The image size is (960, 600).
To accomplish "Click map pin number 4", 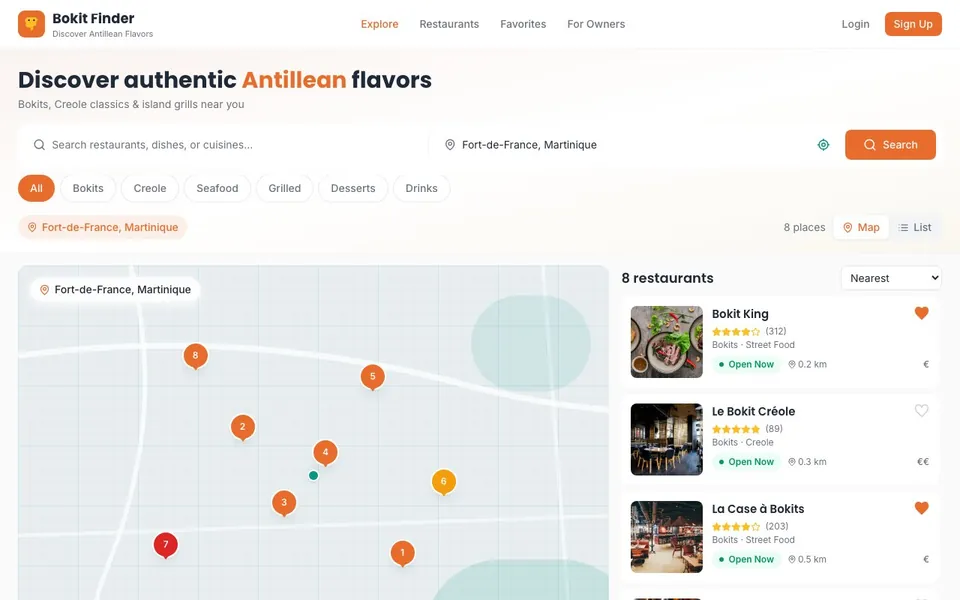I will [x=325, y=453].
